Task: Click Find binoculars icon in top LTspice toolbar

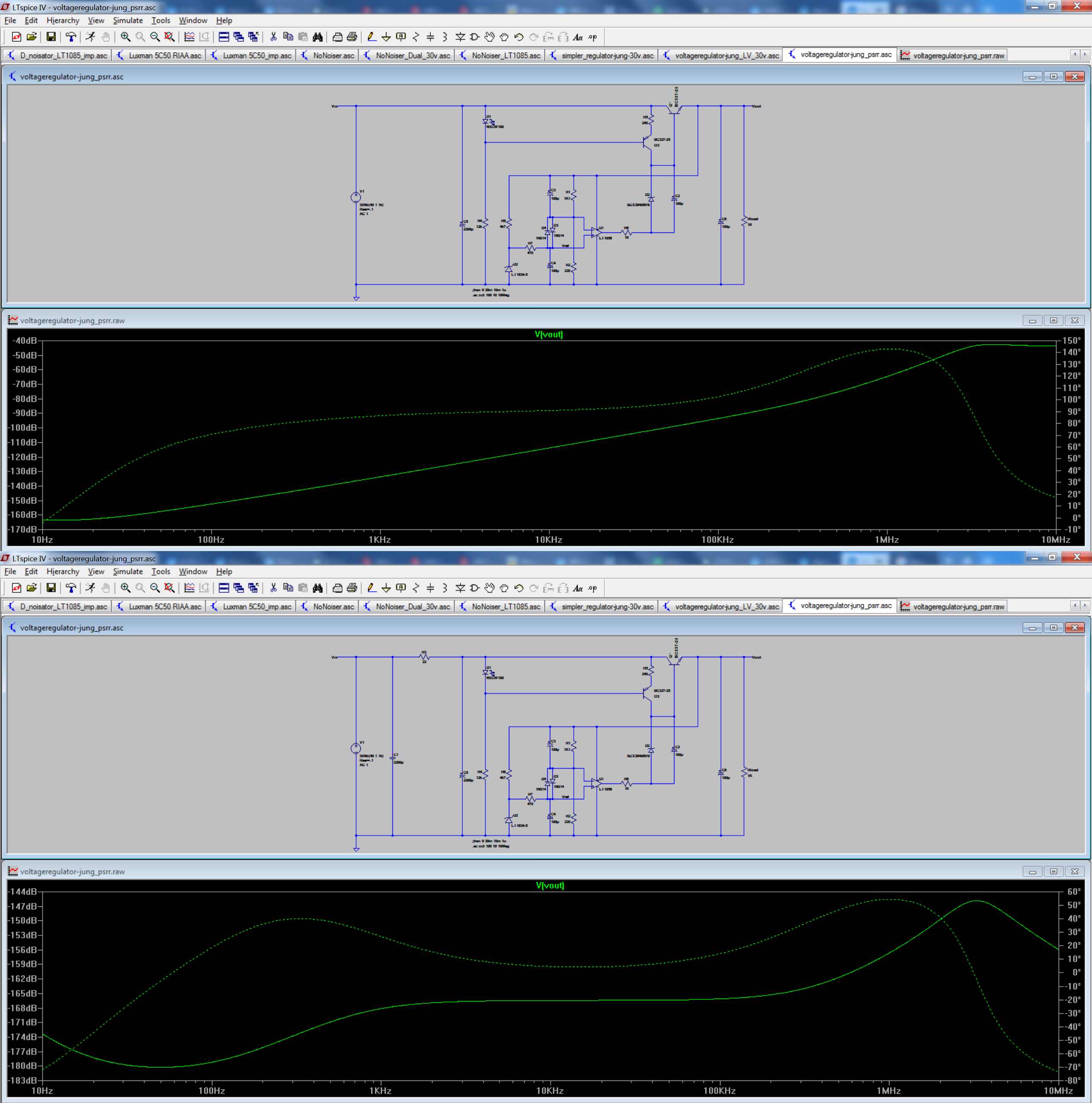Action: pos(318,37)
